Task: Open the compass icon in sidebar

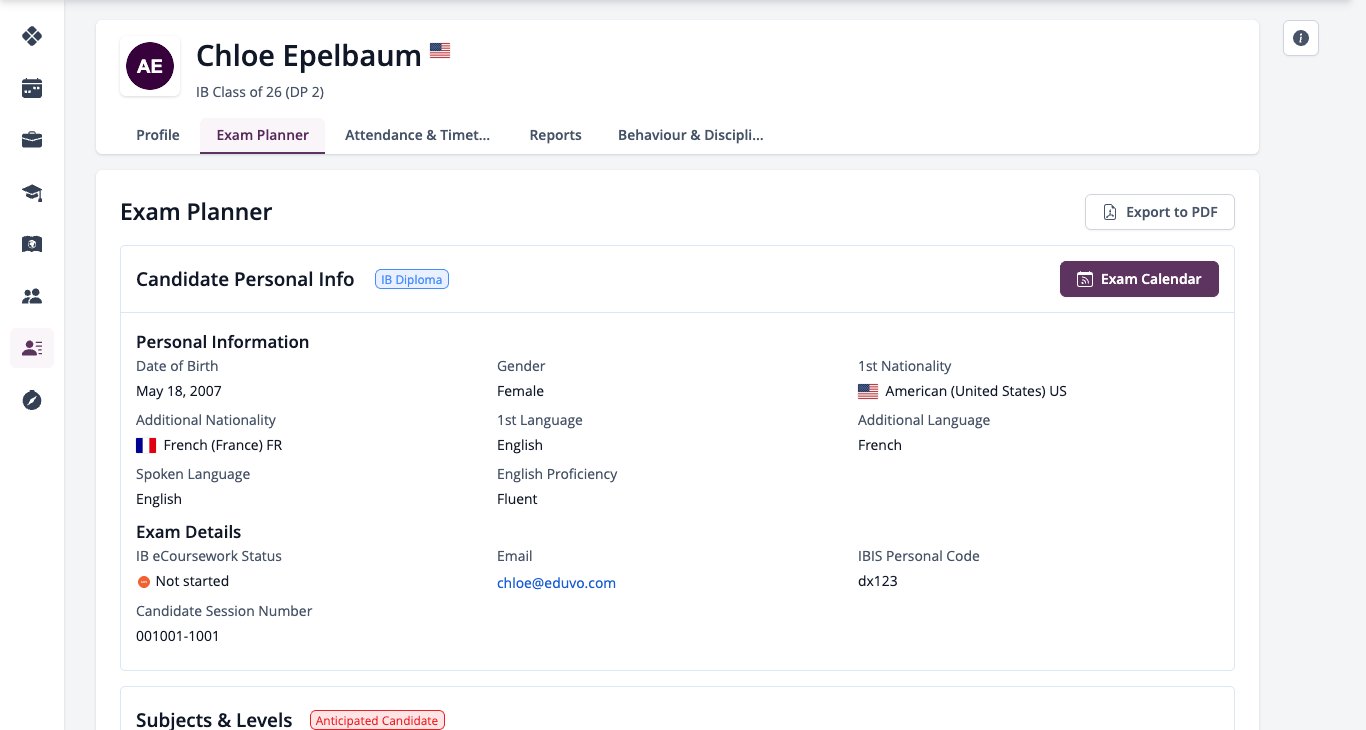Action: click(x=32, y=400)
